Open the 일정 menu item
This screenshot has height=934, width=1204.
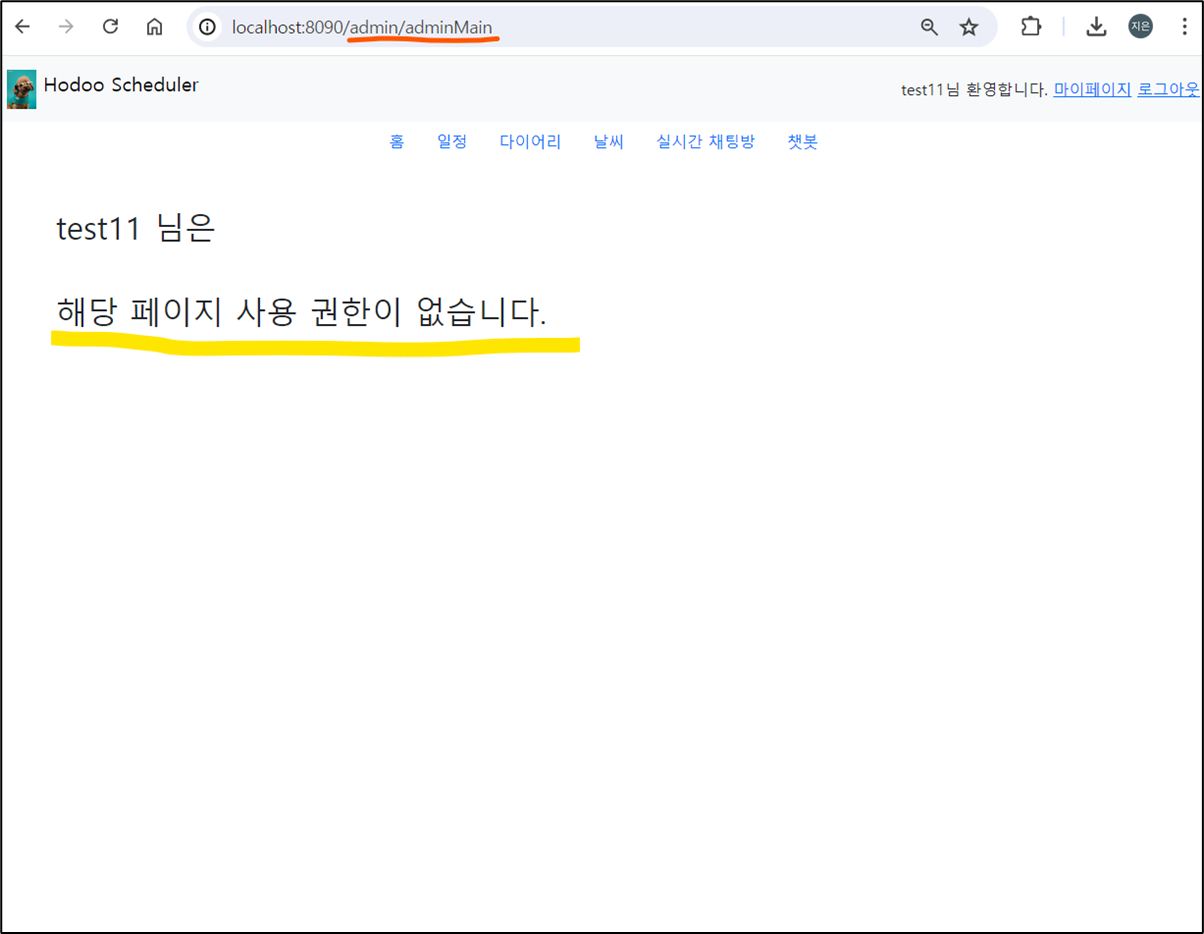pyautogui.click(x=452, y=142)
